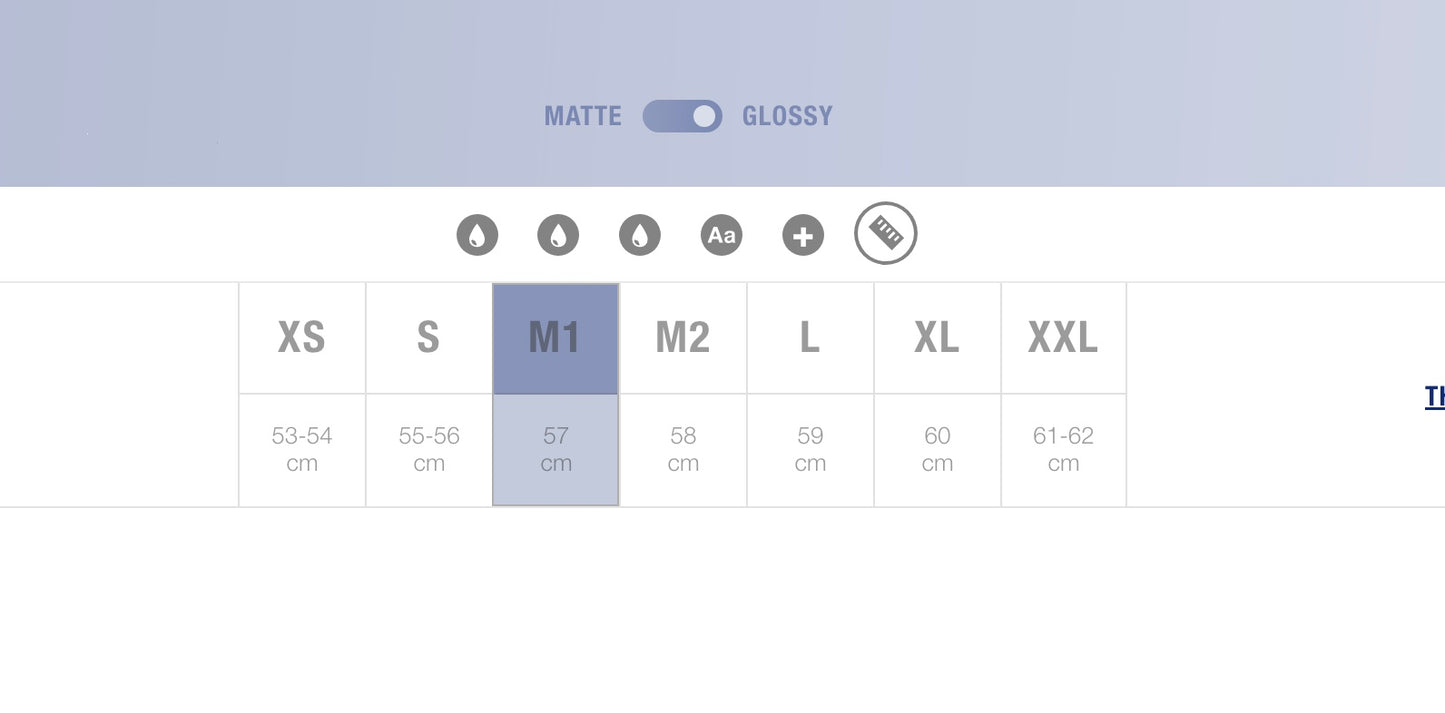Select size XS

(x=302, y=338)
